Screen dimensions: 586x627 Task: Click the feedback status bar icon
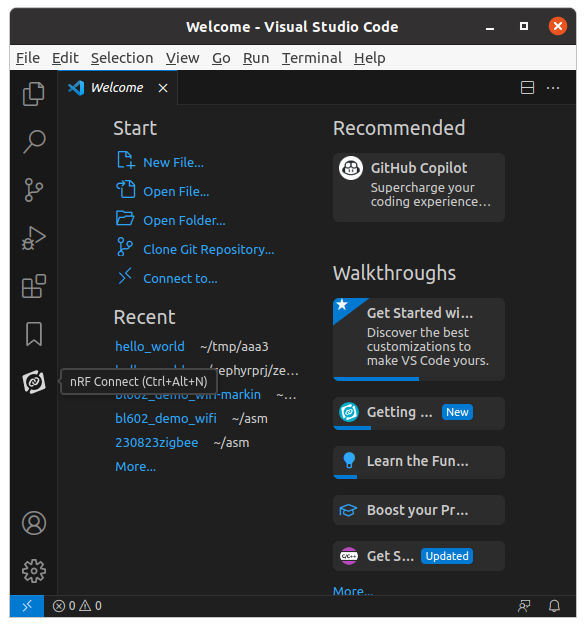(524, 606)
